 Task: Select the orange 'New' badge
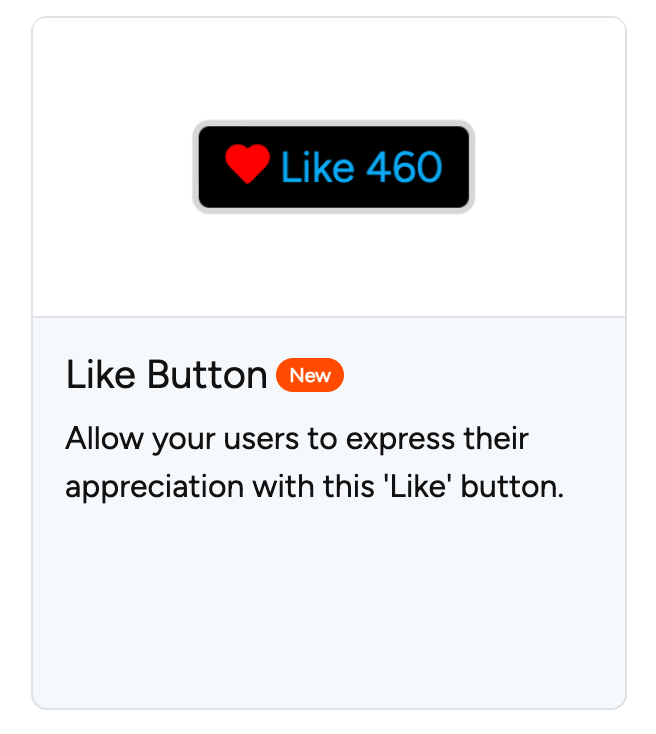[x=310, y=375]
